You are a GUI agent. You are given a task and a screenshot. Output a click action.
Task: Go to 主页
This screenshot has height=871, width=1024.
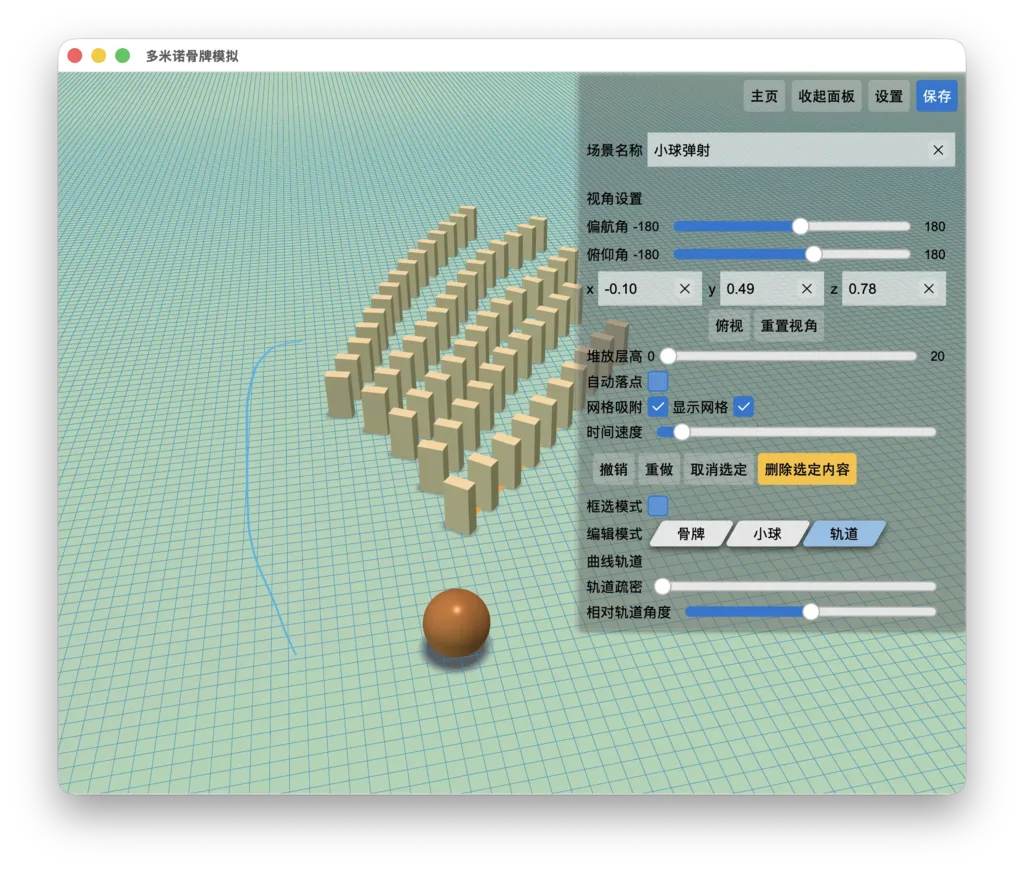coord(764,97)
